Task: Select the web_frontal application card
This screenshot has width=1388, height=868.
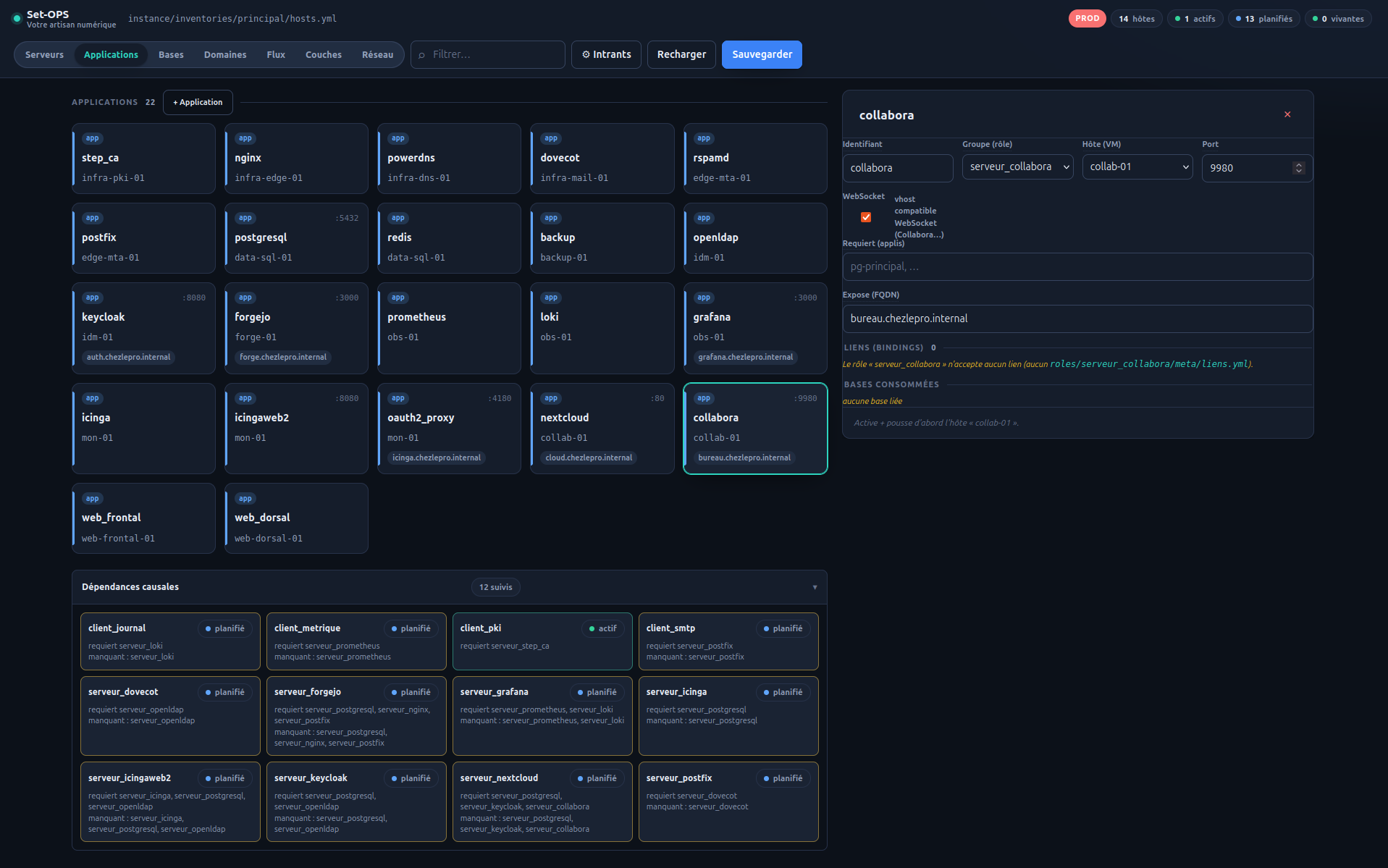Action: pyautogui.click(x=143, y=518)
